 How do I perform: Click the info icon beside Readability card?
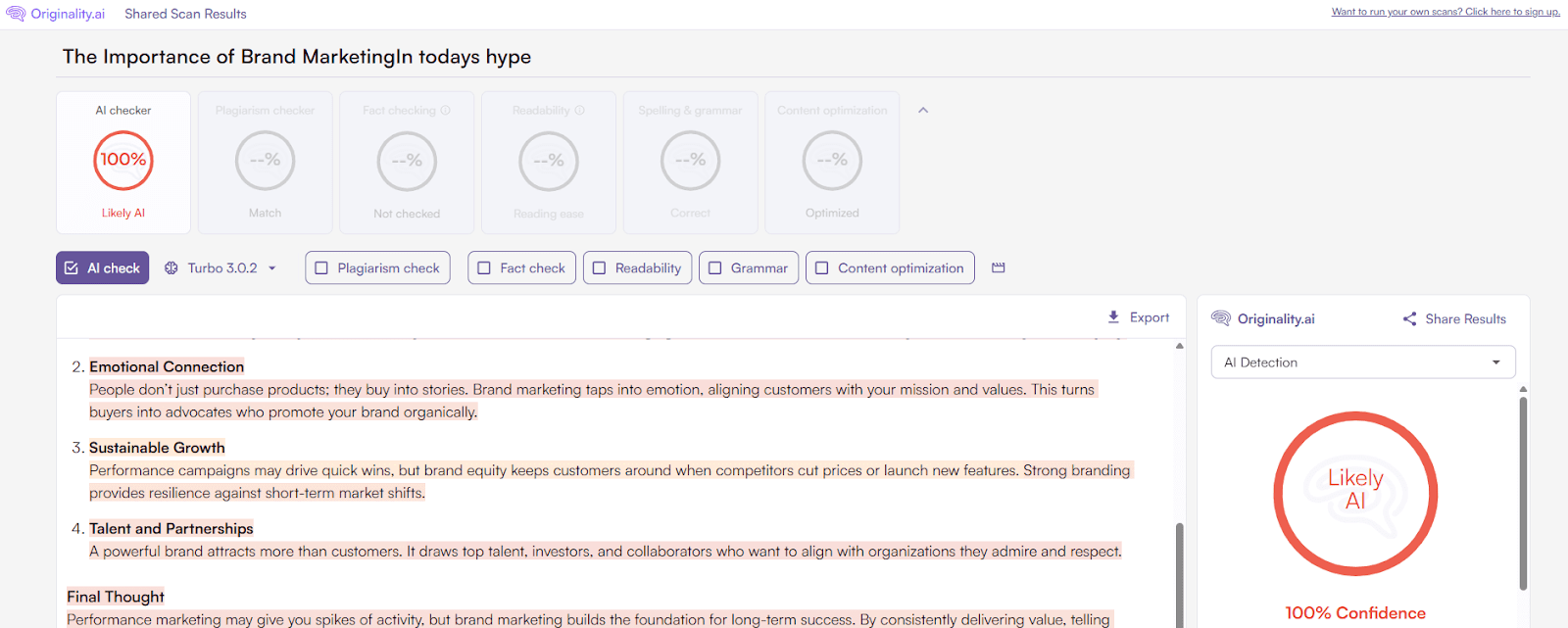coord(579,111)
